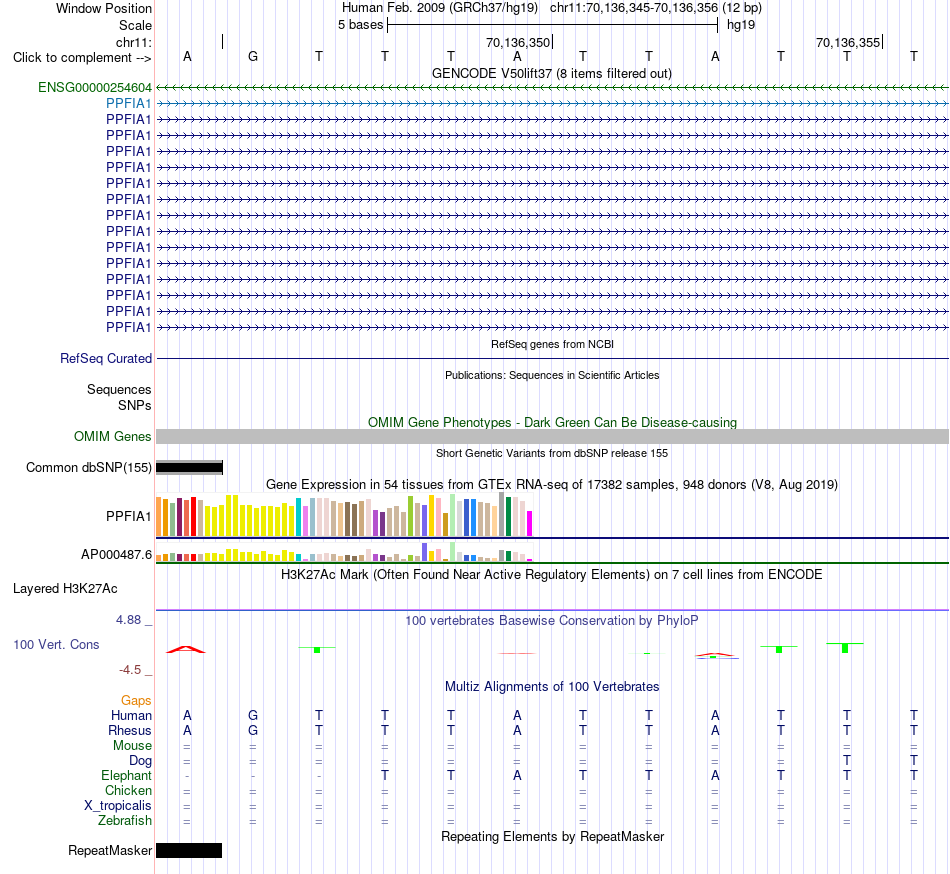Click the '5 bases' scale label
Screen dimensions: 950x874
(x=360, y=25)
